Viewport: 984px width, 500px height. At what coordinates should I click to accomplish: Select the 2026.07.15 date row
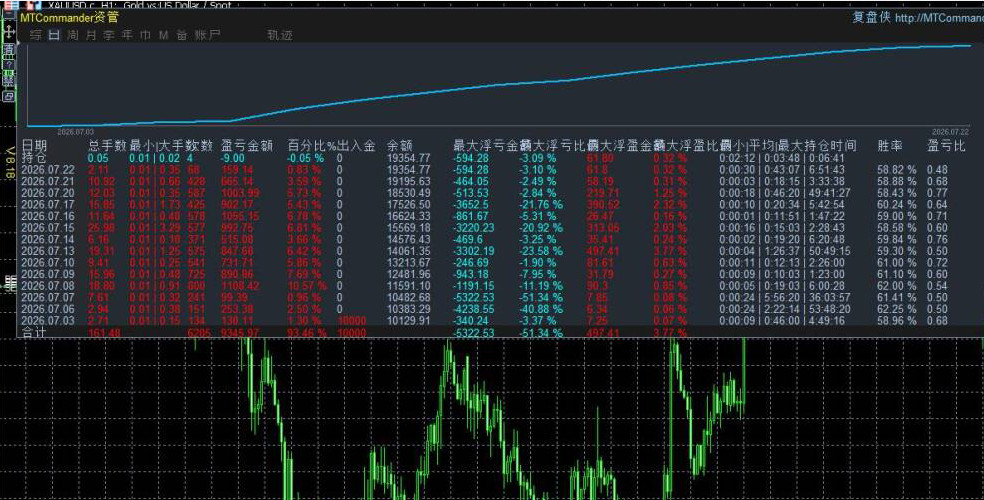(x=48, y=228)
